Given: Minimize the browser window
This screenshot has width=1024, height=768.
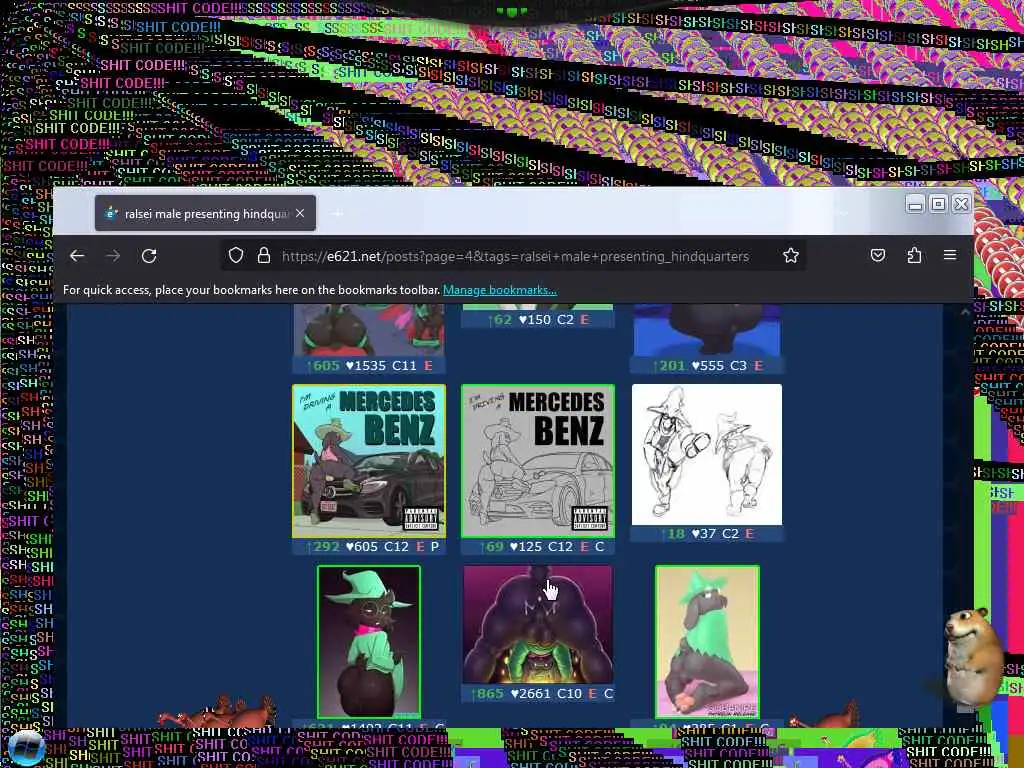Looking at the screenshot, I should 915,204.
